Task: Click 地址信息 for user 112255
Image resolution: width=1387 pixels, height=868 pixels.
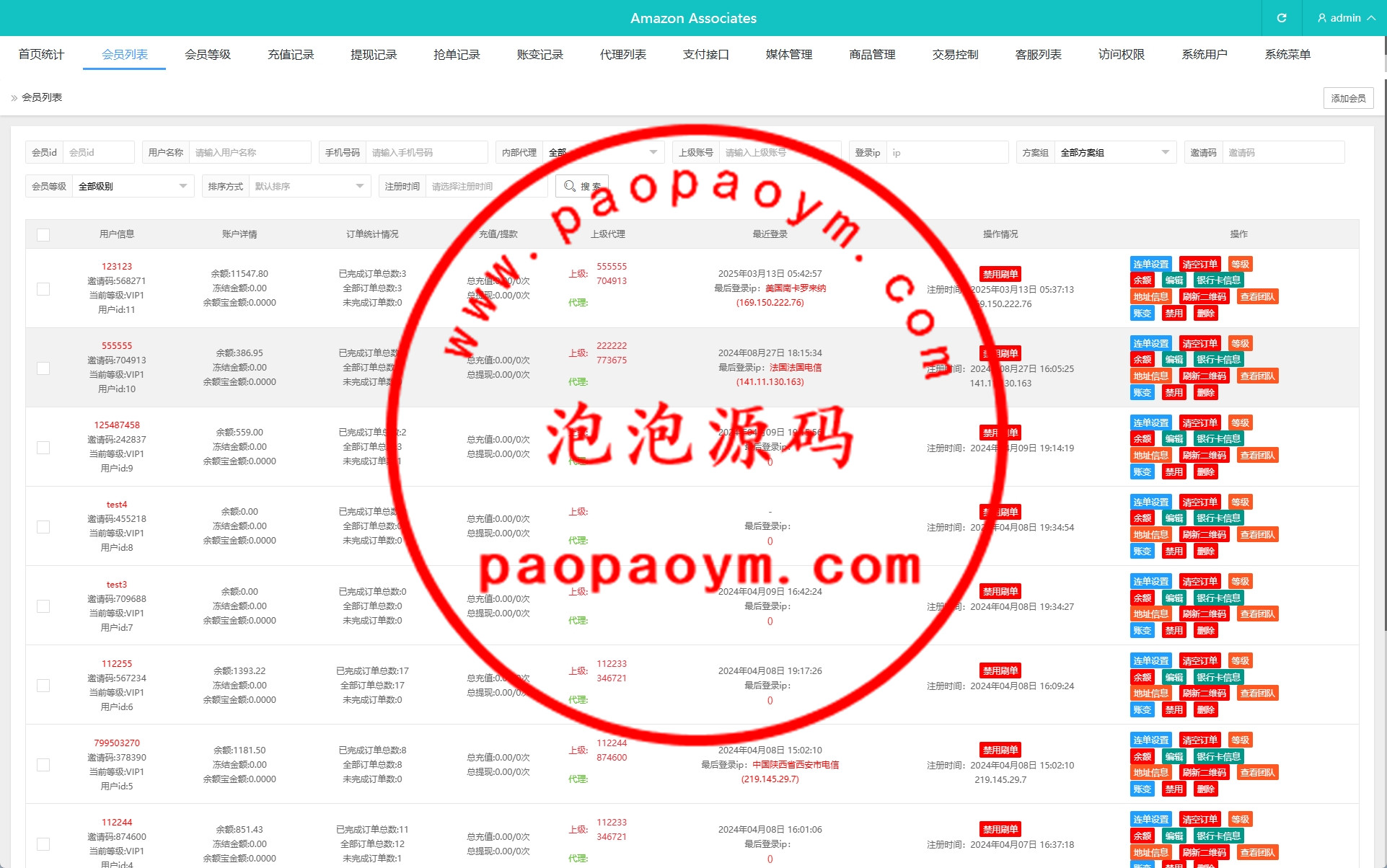Action: click(1150, 693)
